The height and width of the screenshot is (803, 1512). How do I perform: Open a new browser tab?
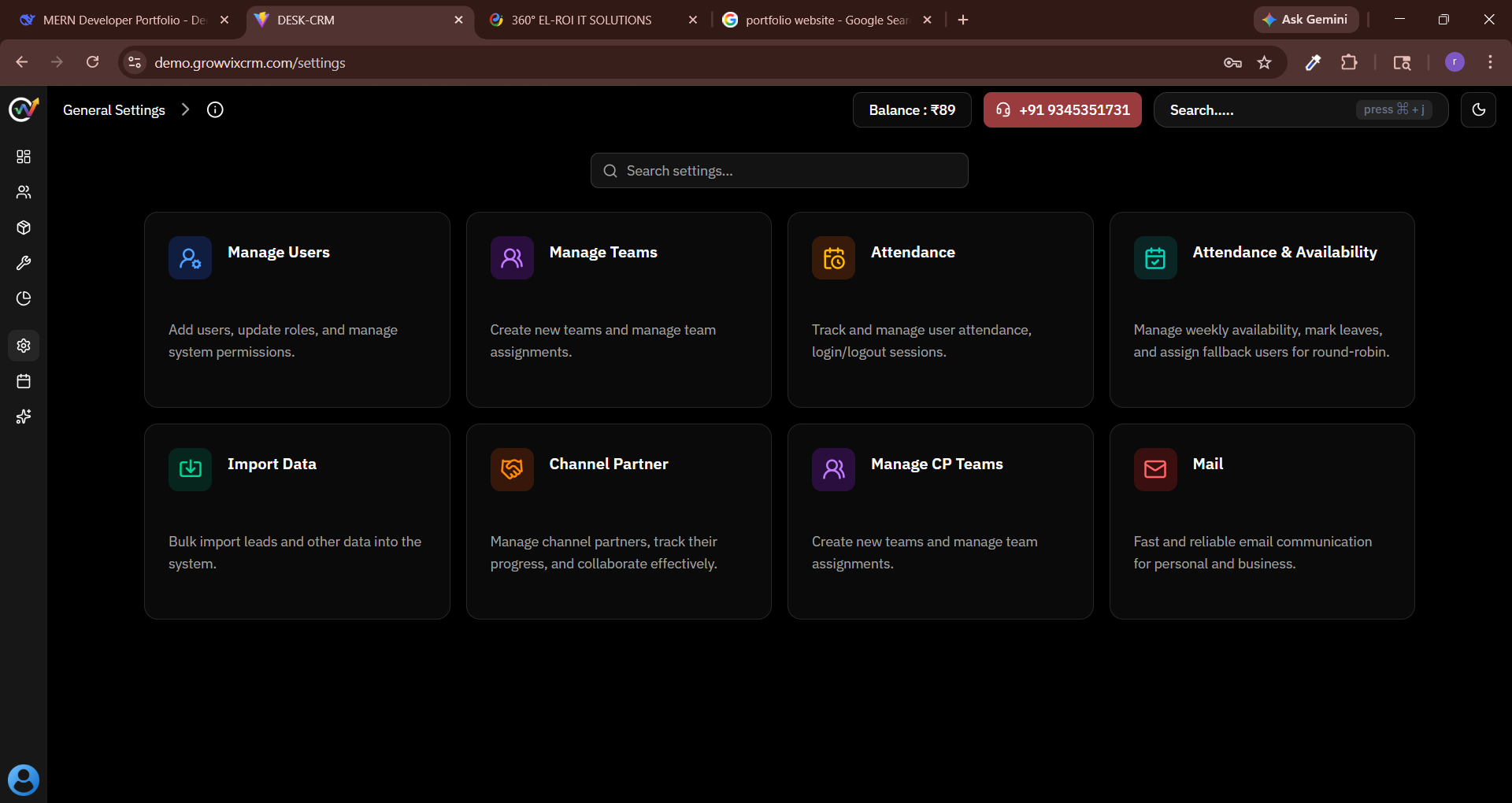[963, 20]
